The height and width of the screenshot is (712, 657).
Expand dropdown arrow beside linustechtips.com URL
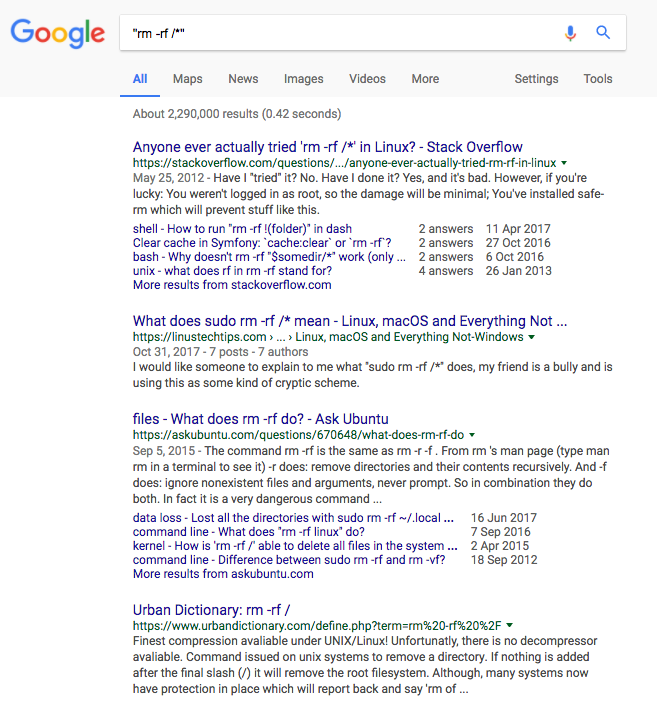[x=531, y=337]
